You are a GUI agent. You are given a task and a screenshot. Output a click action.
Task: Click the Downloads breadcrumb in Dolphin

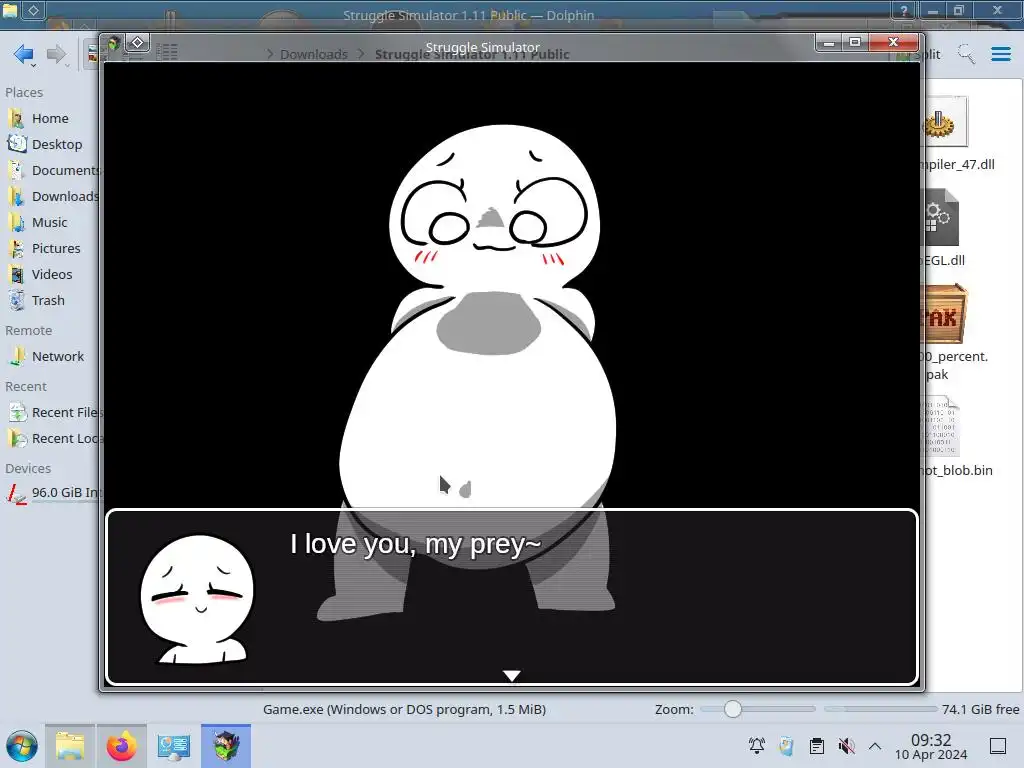pyautogui.click(x=313, y=54)
